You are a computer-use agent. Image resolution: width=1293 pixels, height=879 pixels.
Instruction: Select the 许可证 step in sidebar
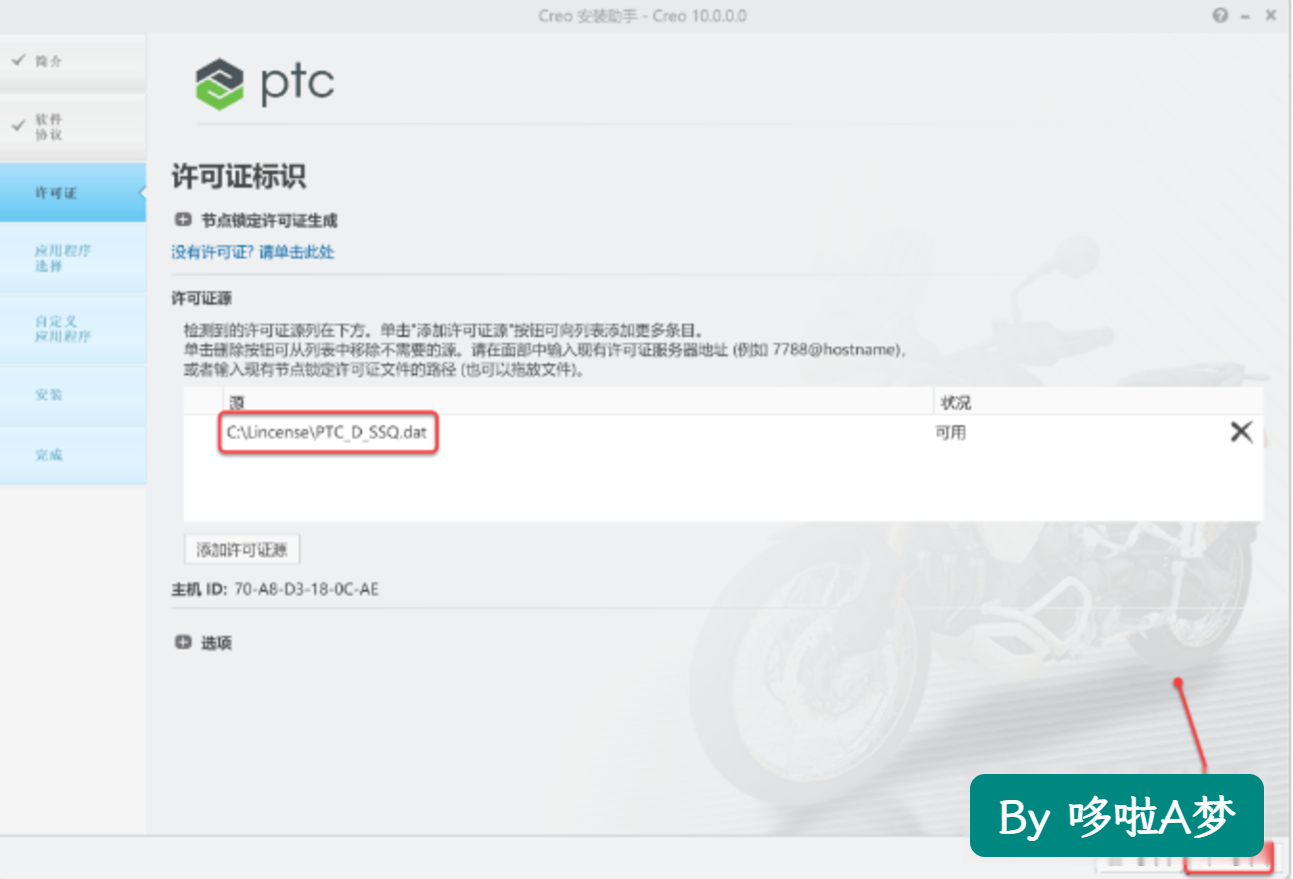73,192
